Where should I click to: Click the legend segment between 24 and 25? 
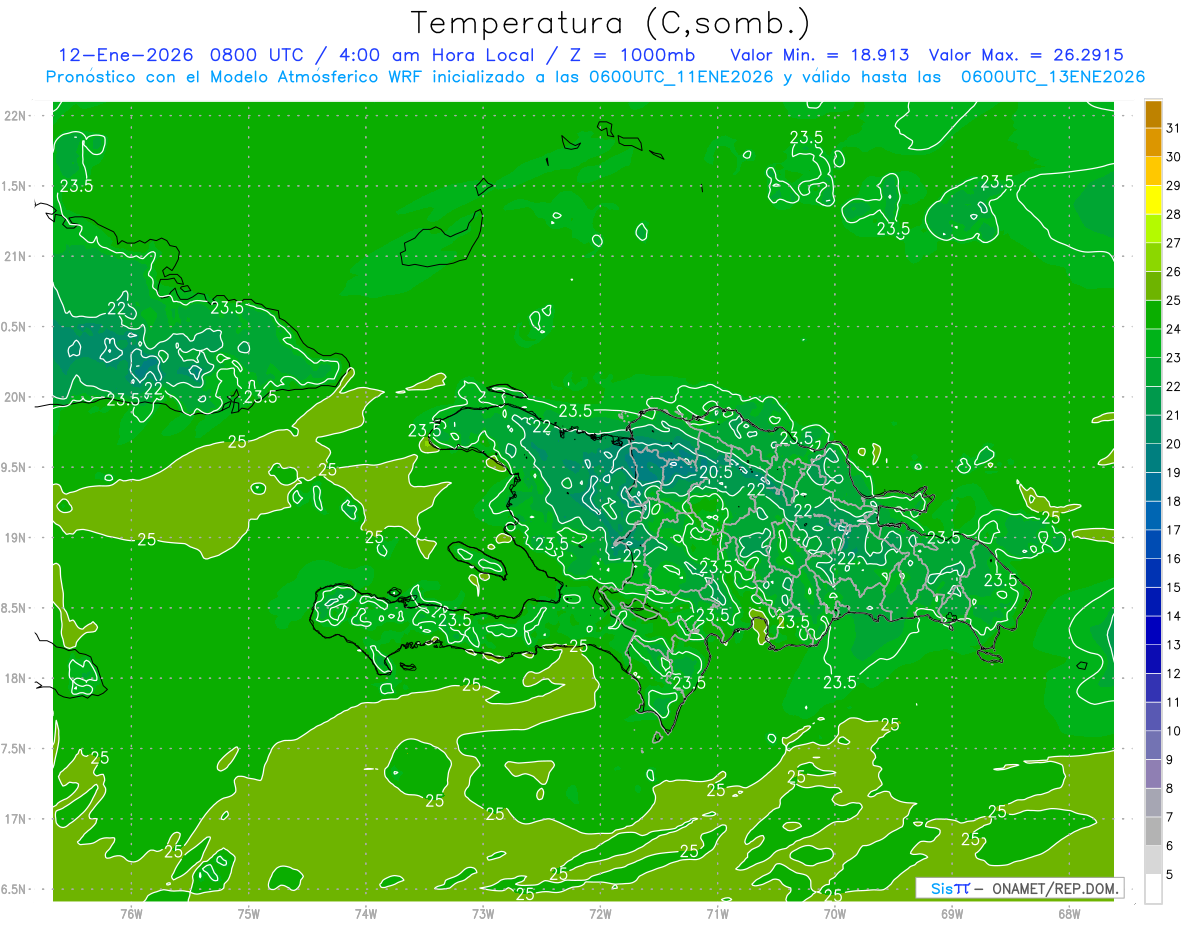[x=1153, y=314]
